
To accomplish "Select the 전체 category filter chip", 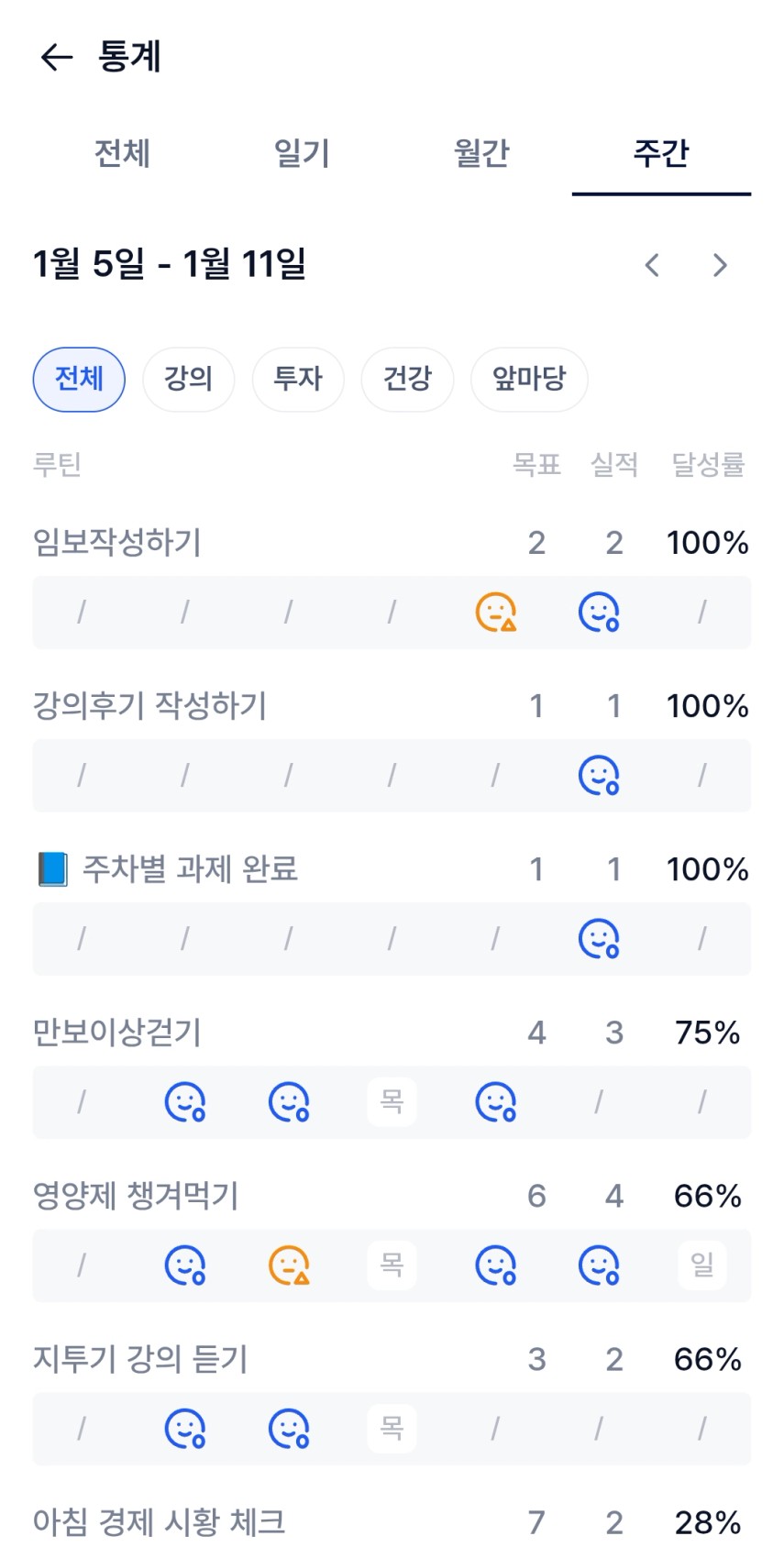I will 79,379.
